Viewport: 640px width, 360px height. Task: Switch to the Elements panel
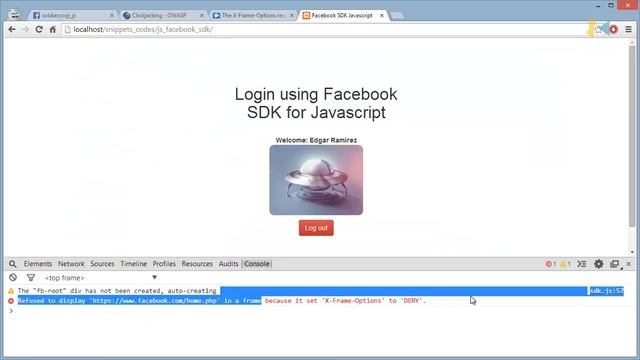(x=38, y=264)
